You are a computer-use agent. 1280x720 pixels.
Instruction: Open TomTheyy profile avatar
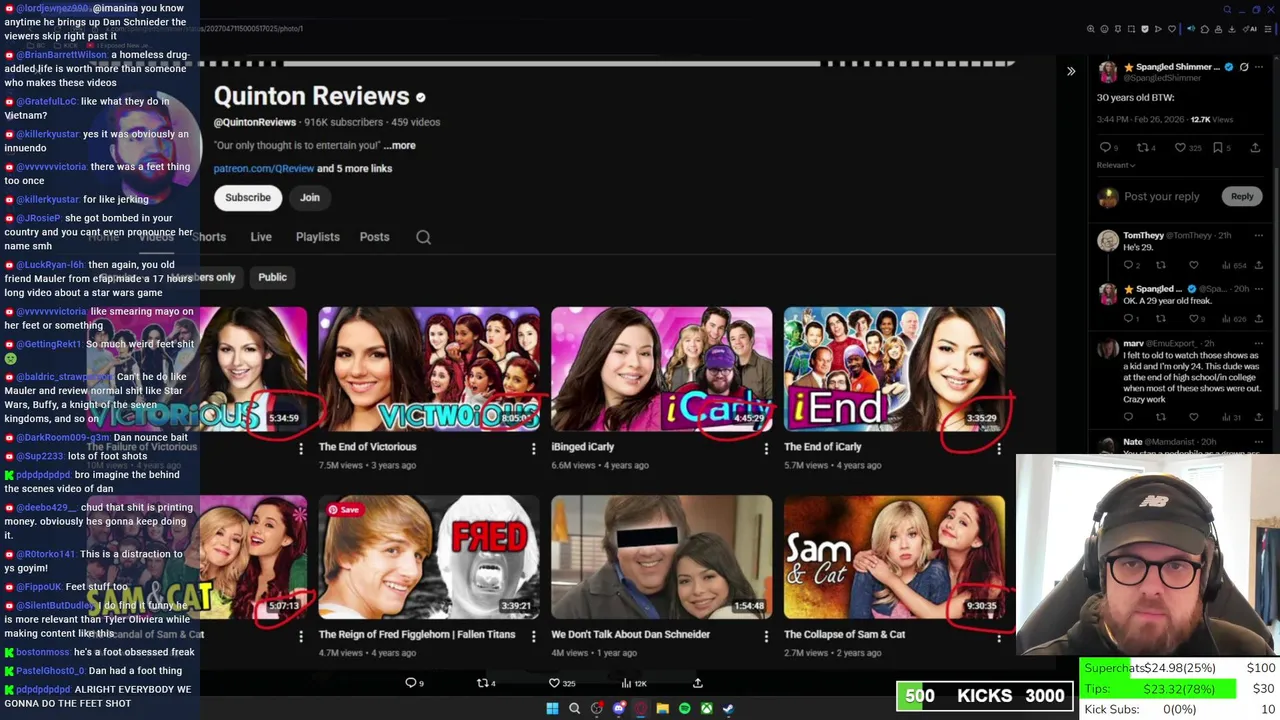click(1107, 241)
